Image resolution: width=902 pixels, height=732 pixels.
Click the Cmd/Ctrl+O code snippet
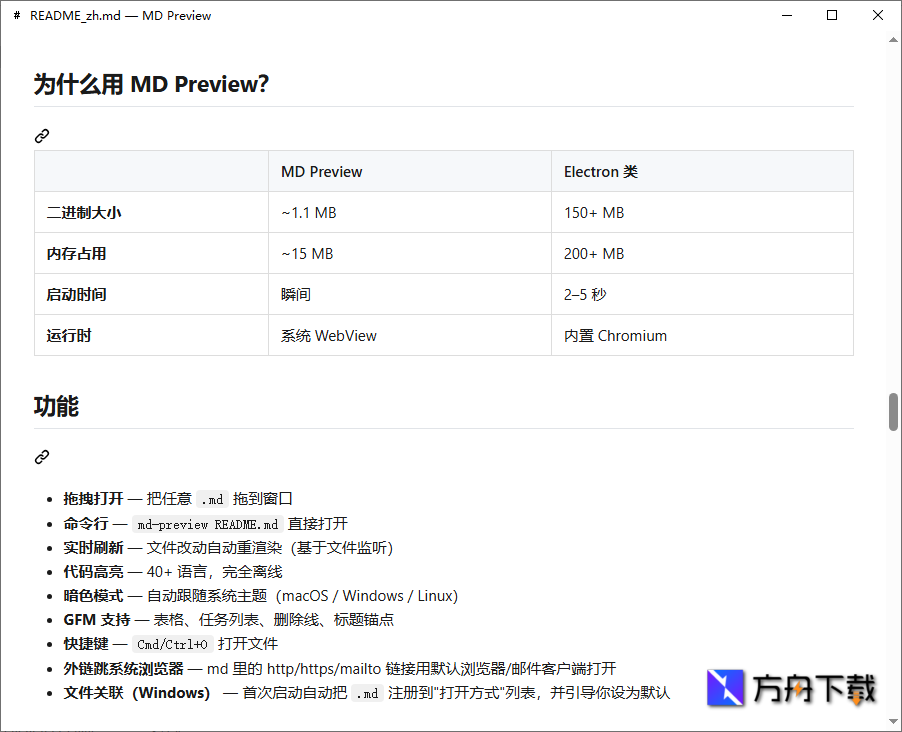click(170, 643)
